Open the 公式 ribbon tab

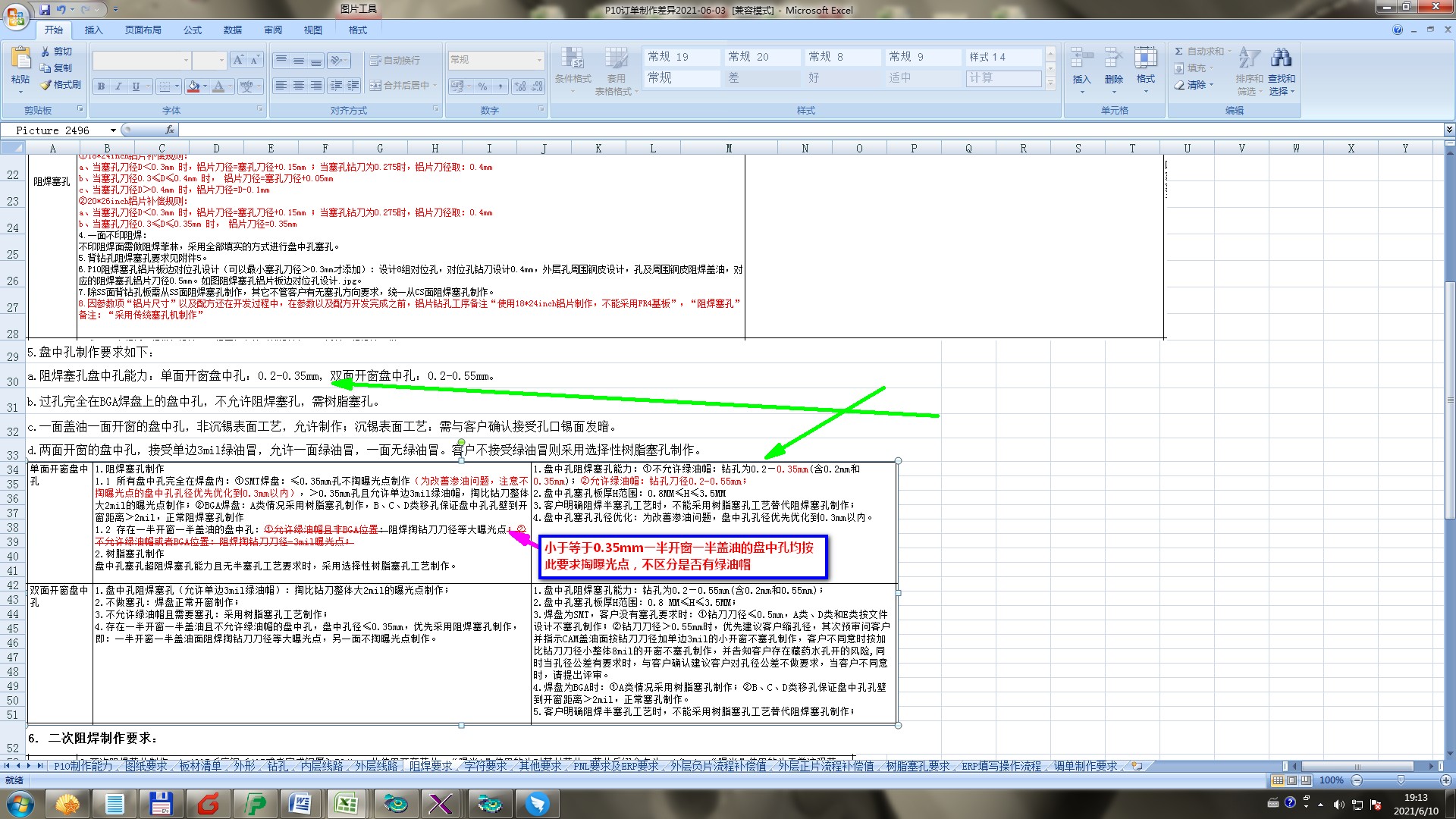[x=193, y=30]
